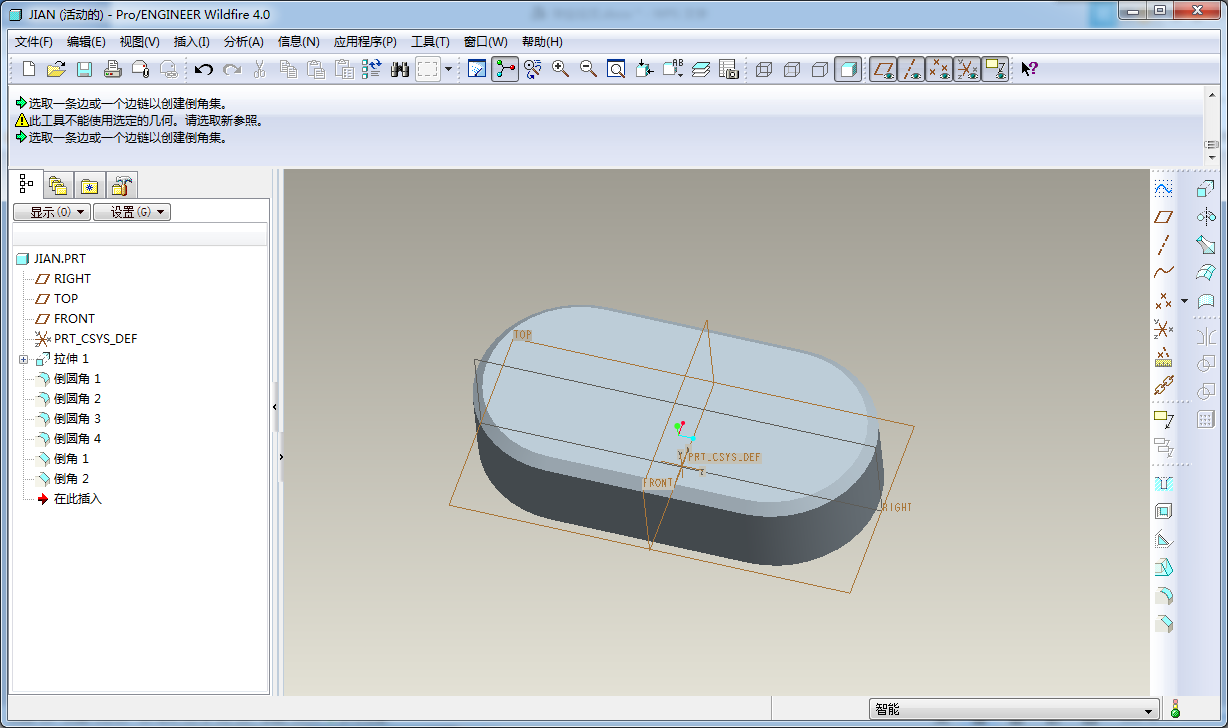Click the Undo arrow icon
1228x728 pixels.
tap(204, 69)
